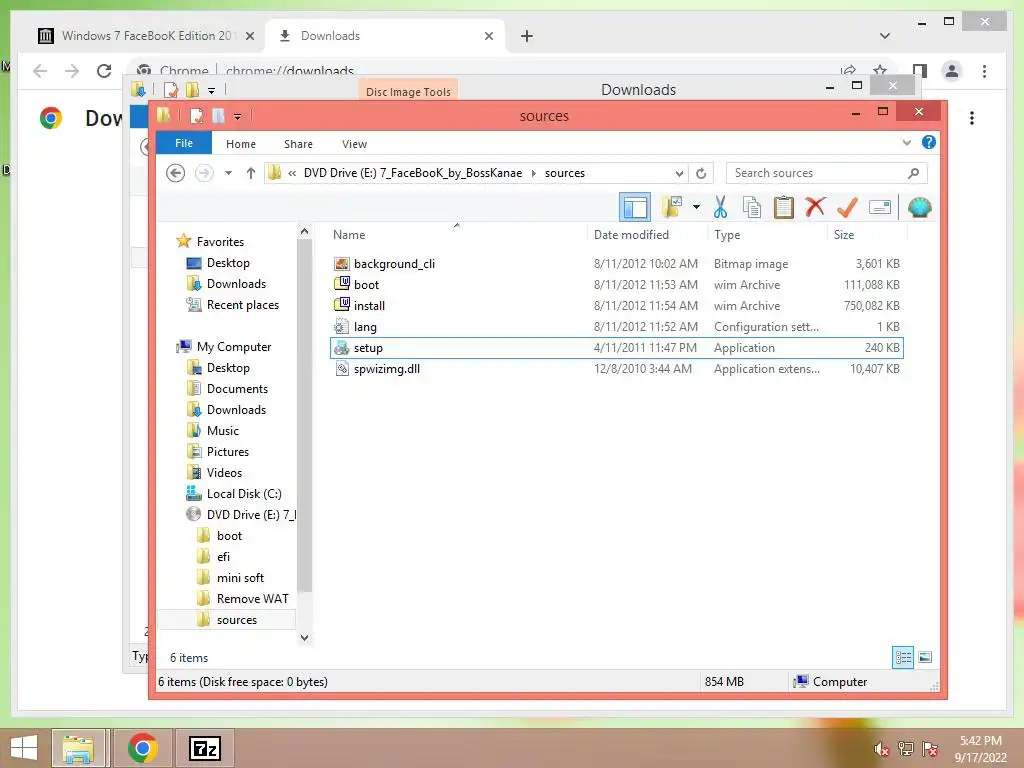Open Local Disk (C:) in navigation pane
1024x768 pixels.
point(244,494)
